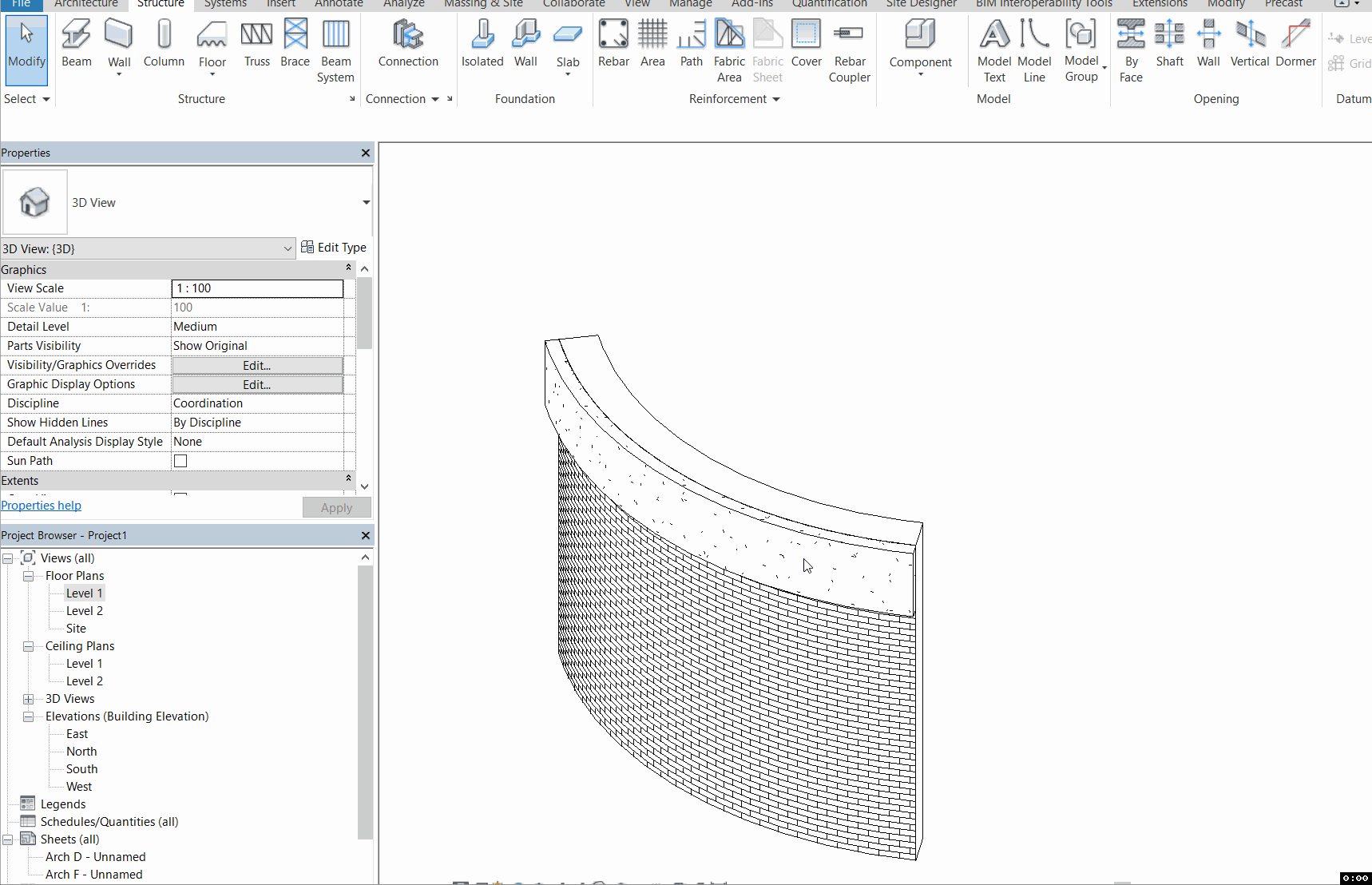1372x885 pixels.
Task: Select the Shaft opening tool
Action: click(x=1169, y=40)
